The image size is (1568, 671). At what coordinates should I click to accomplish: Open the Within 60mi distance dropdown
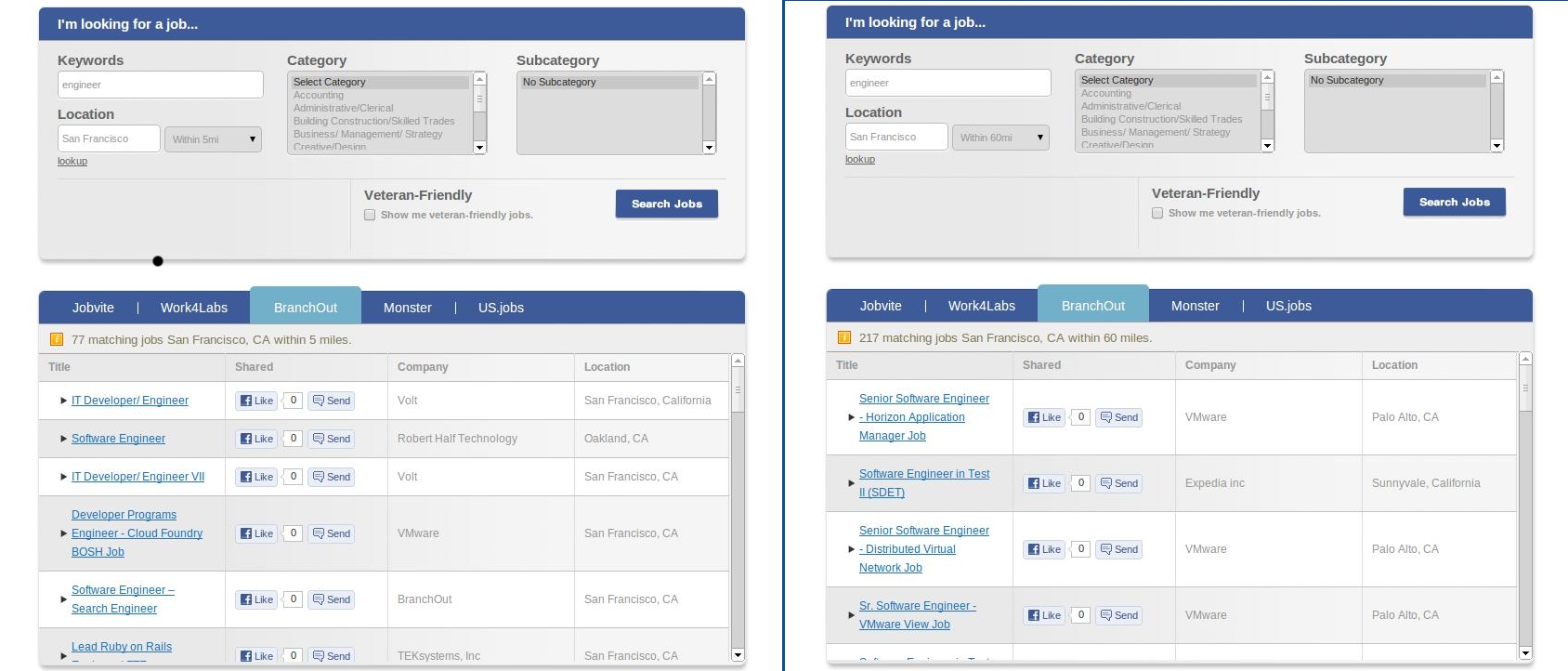[1001, 138]
